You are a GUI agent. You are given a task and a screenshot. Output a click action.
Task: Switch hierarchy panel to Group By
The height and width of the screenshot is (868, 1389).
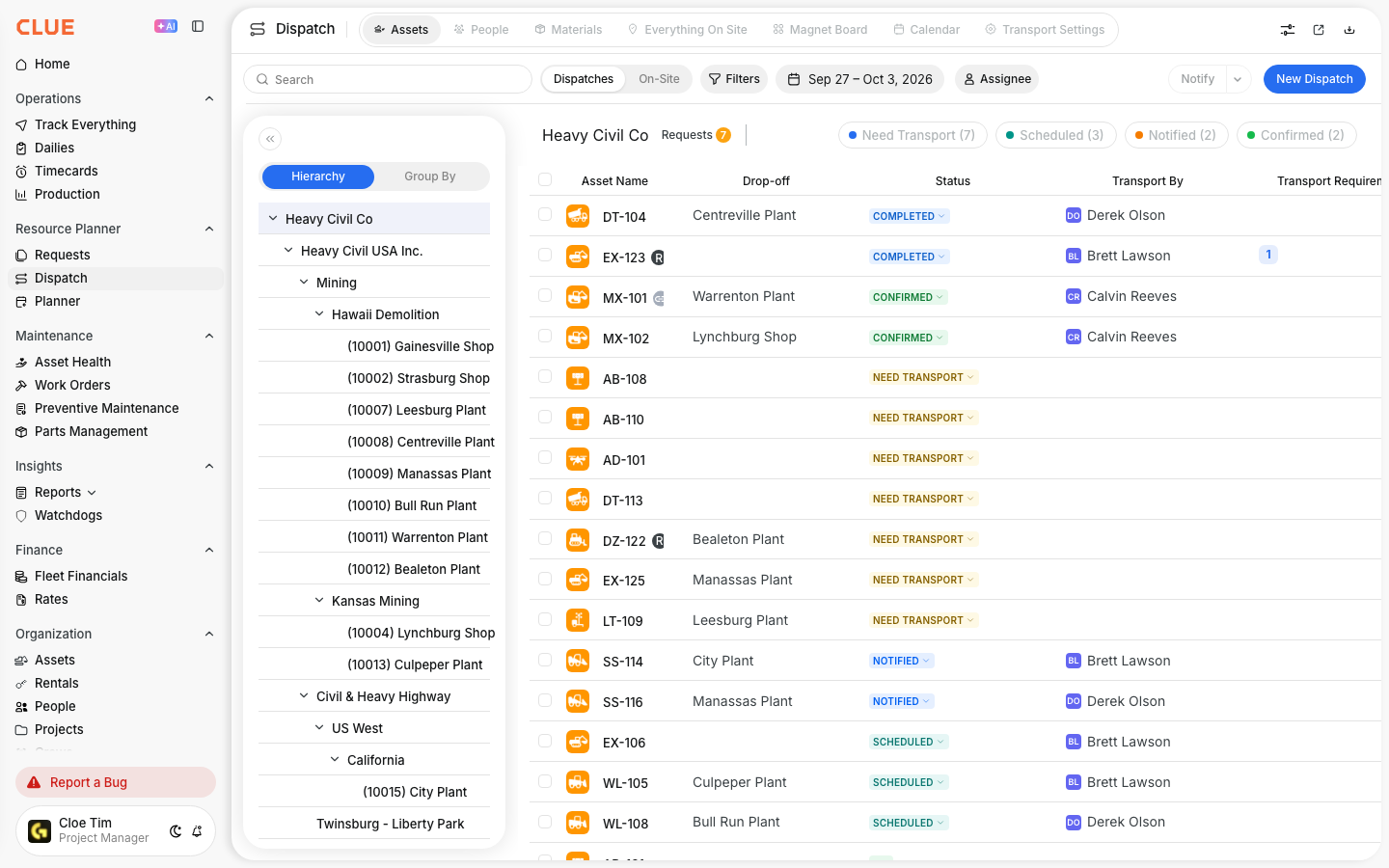[430, 176]
